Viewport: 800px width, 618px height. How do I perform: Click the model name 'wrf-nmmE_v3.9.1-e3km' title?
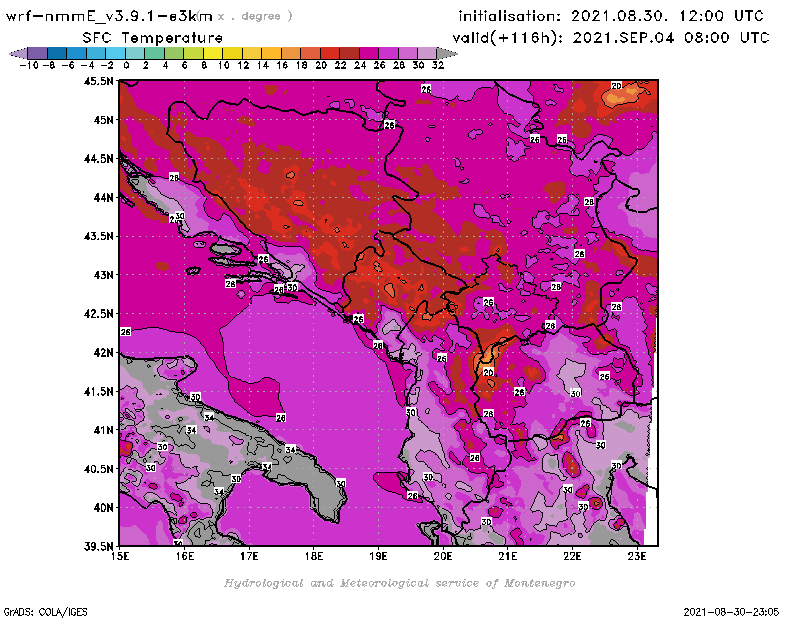tap(109, 16)
